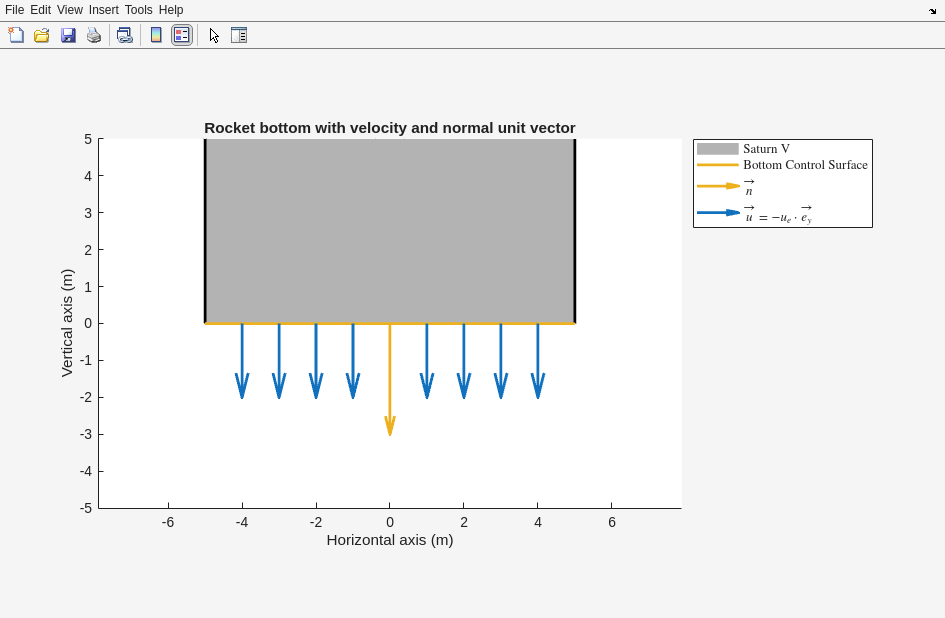Insert a colorbar from the toolbar

click(x=156, y=35)
